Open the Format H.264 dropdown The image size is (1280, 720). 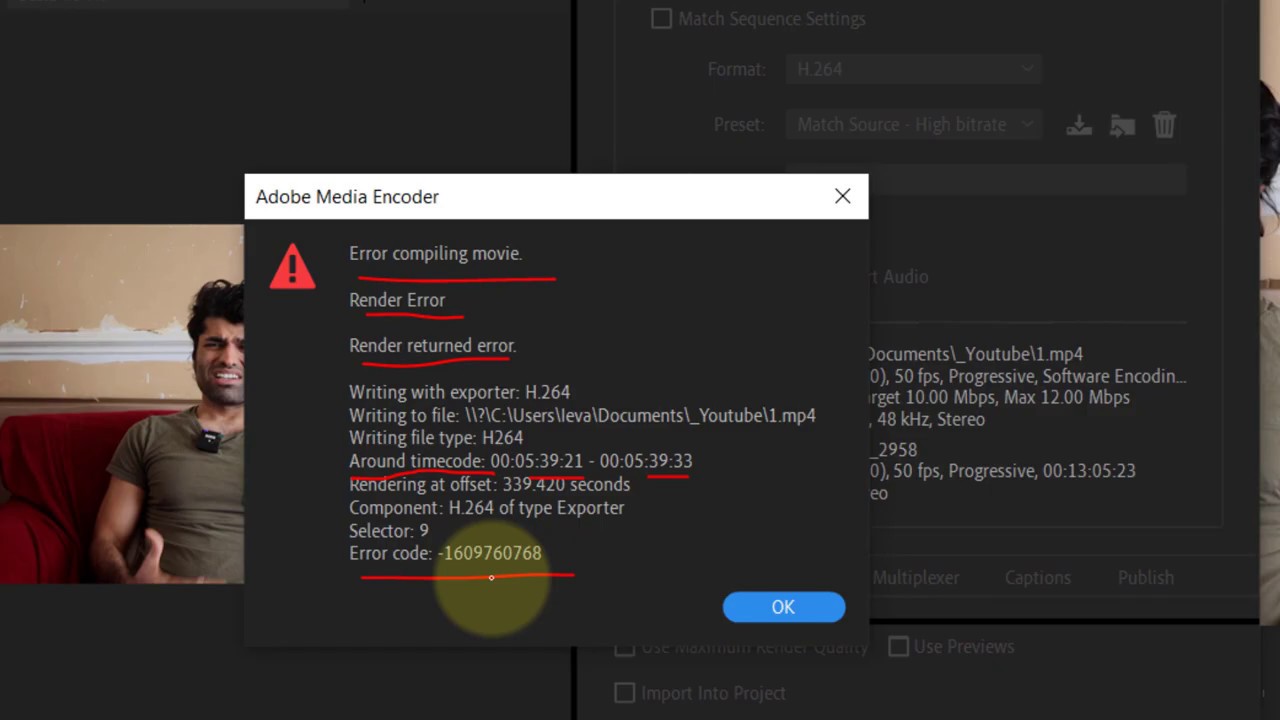coord(914,69)
